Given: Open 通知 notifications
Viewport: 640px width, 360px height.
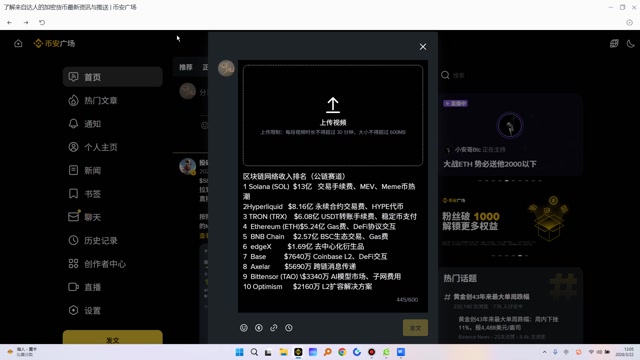Looking at the screenshot, I should (x=113, y=124).
